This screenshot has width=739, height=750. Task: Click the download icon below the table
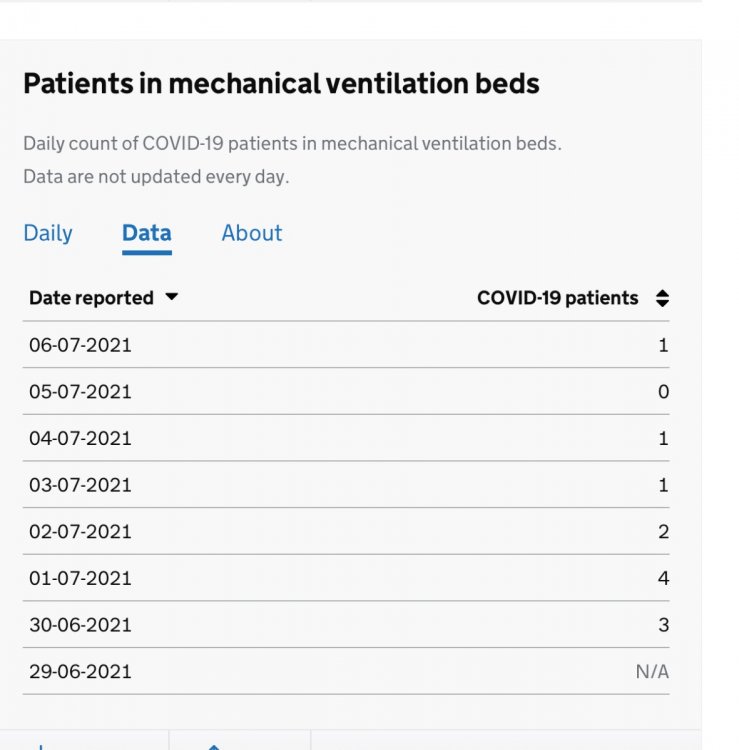(41, 745)
